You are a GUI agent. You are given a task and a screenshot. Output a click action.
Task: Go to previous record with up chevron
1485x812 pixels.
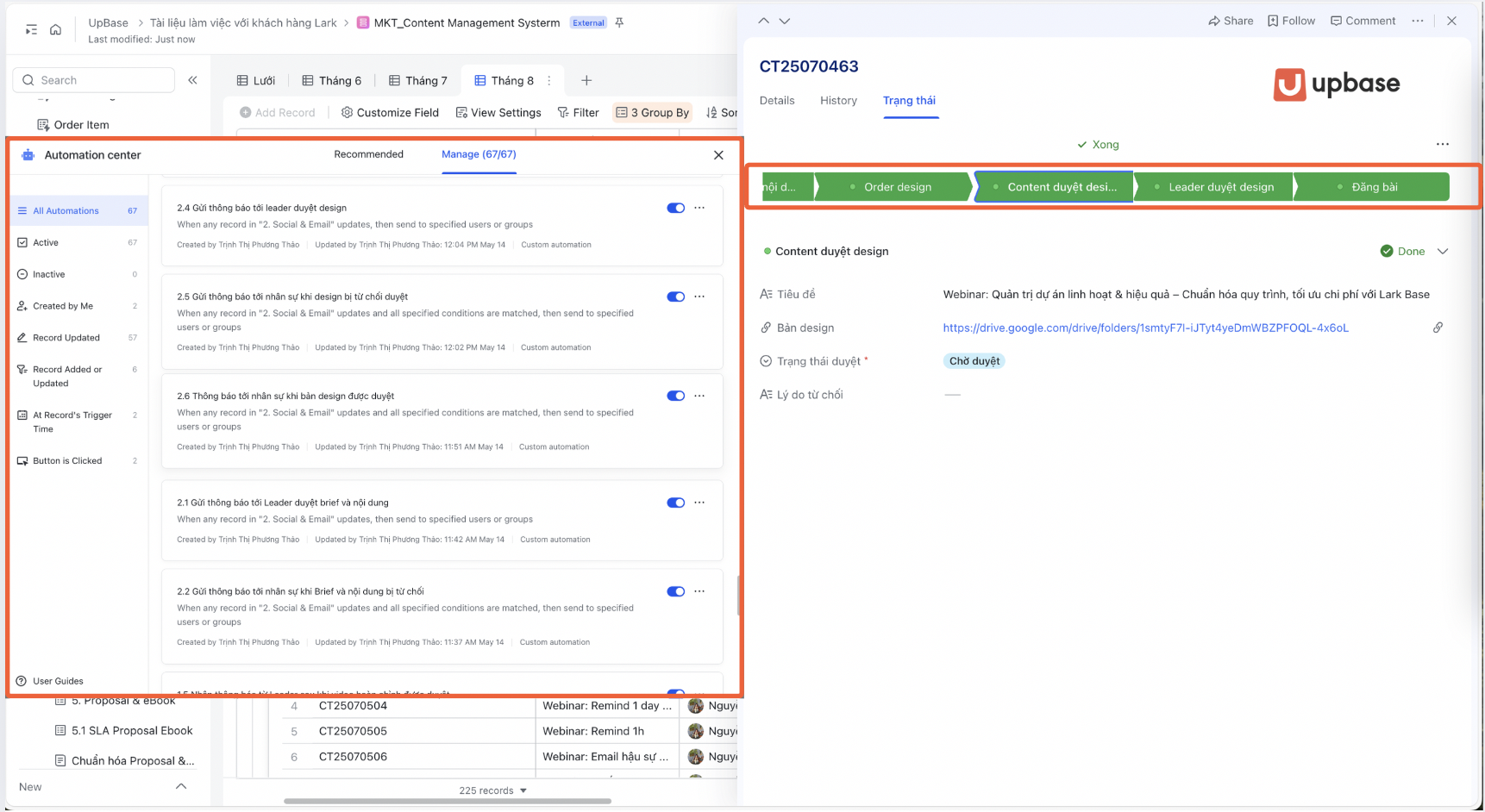coord(763,21)
